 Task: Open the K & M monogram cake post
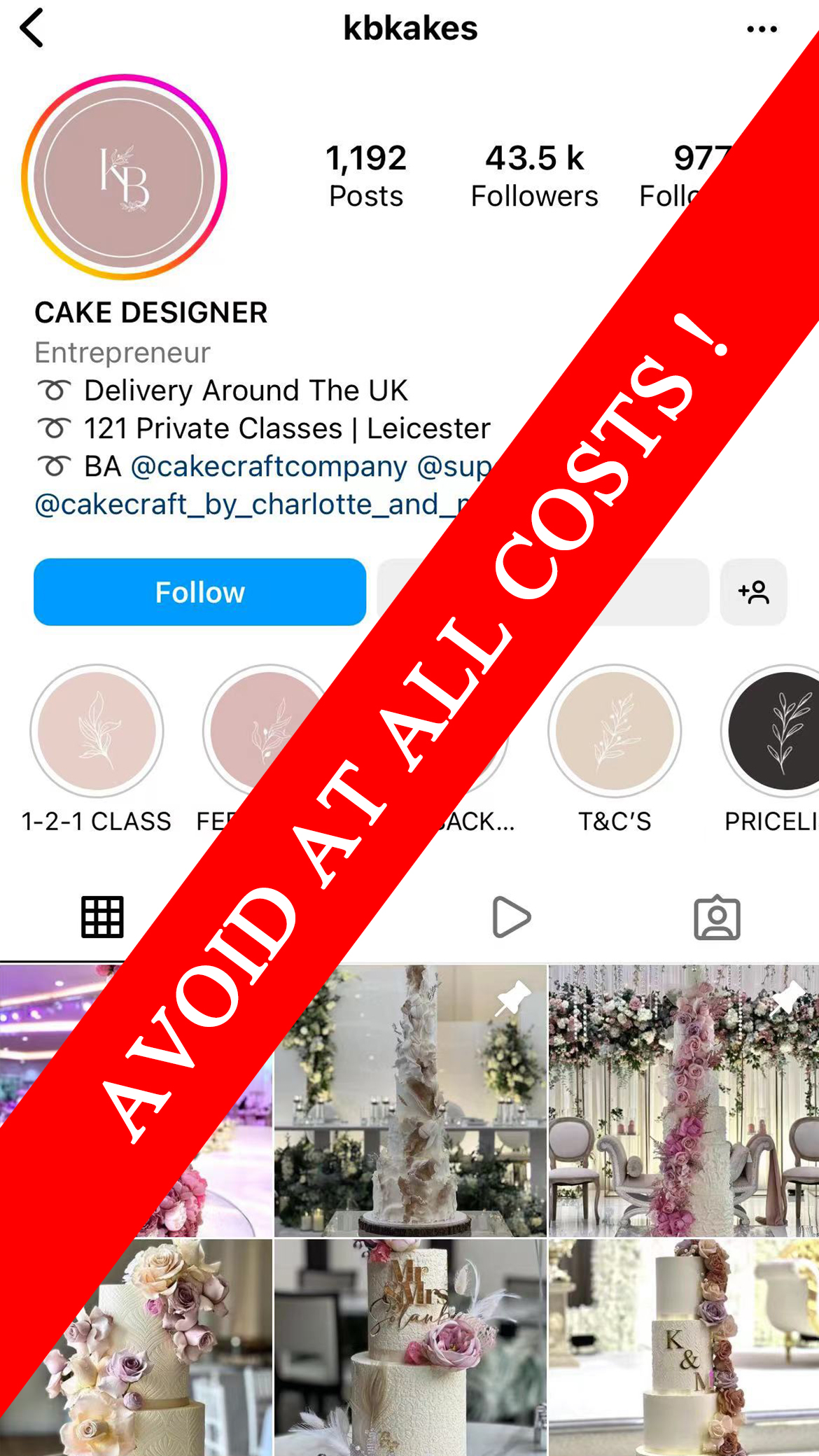683,1347
